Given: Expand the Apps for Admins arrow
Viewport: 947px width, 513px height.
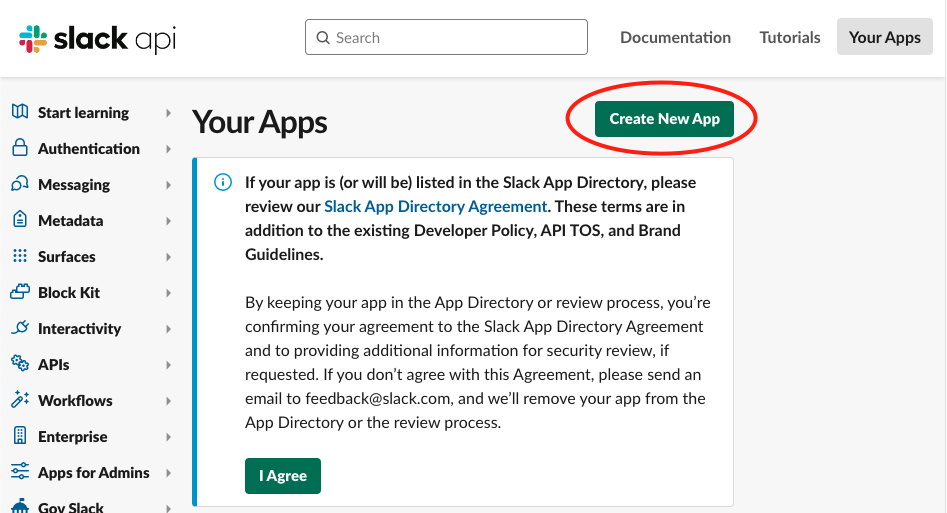Looking at the screenshot, I should click(169, 473).
